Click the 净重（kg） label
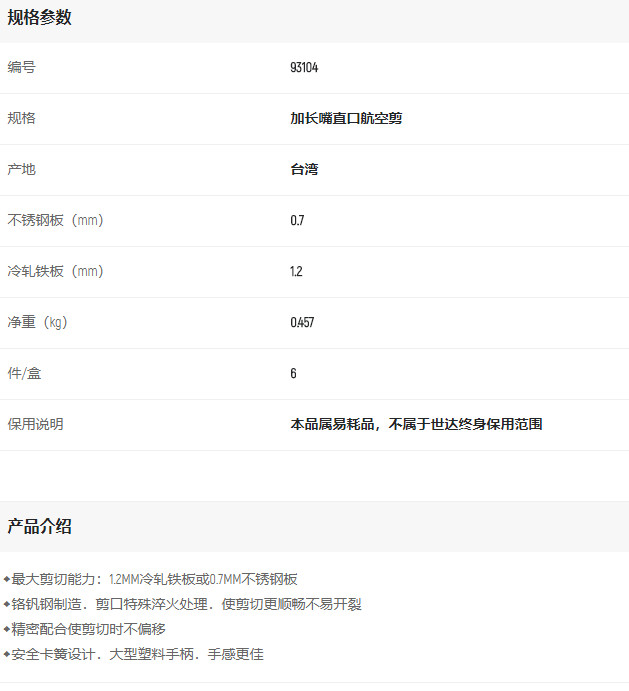The image size is (629, 691). 37,323
